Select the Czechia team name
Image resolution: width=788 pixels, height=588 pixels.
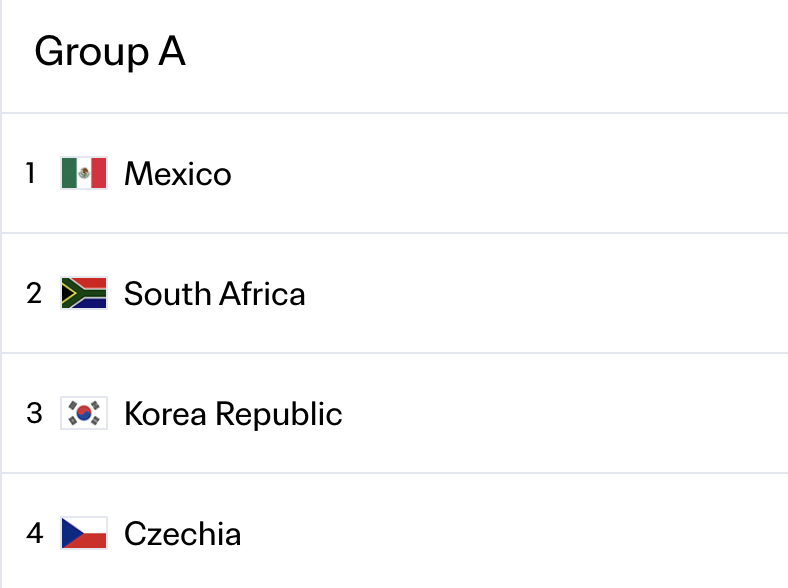(182, 533)
